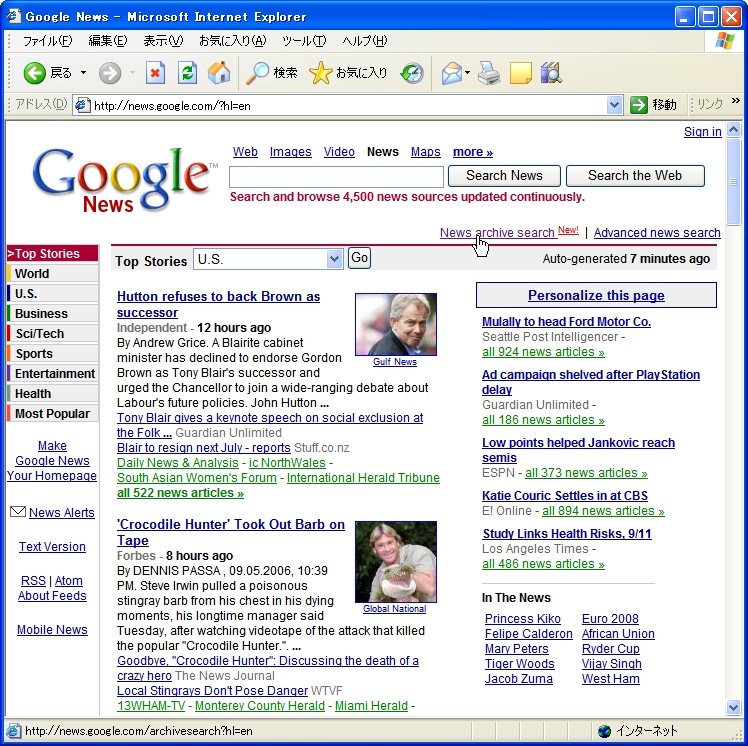This screenshot has height=746, width=748.
Task: Click the Search News button
Action: tap(504, 176)
